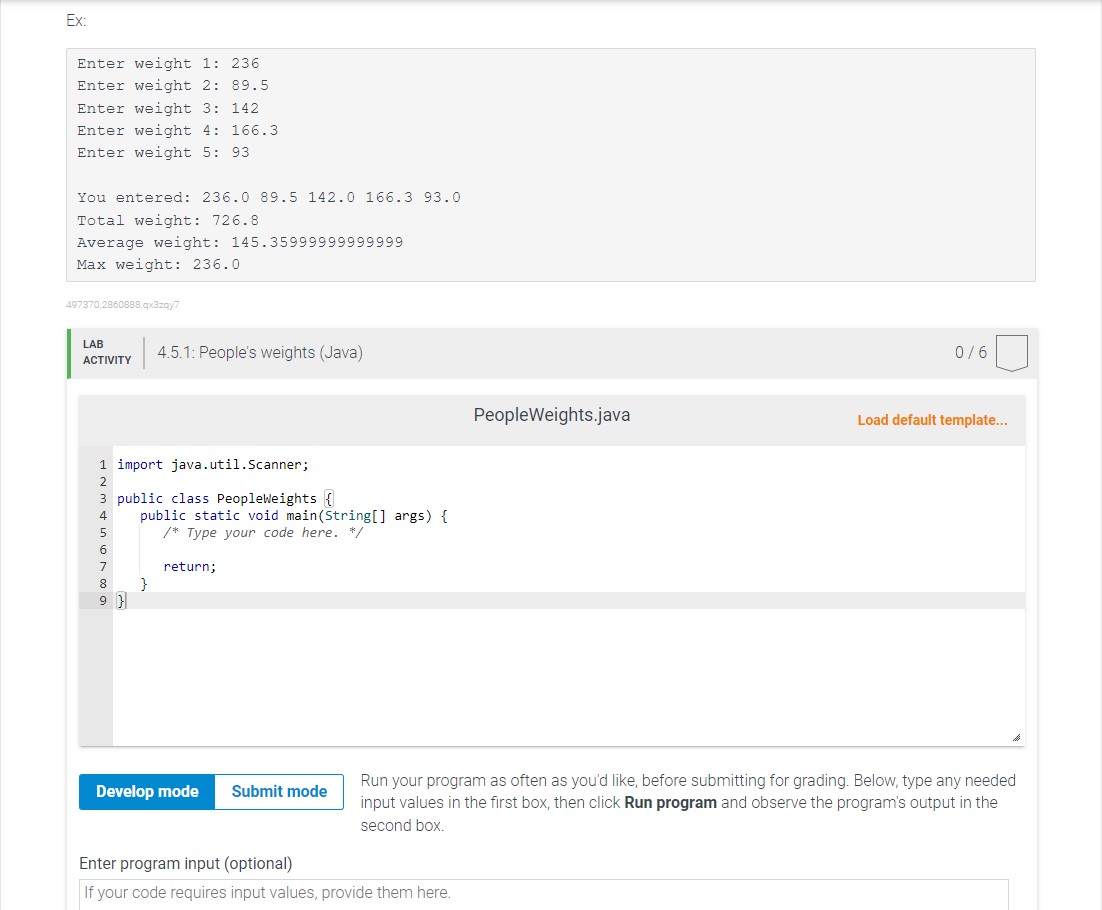Click the PeopleWeights.java filename header
1102x910 pixels.
coord(551,414)
